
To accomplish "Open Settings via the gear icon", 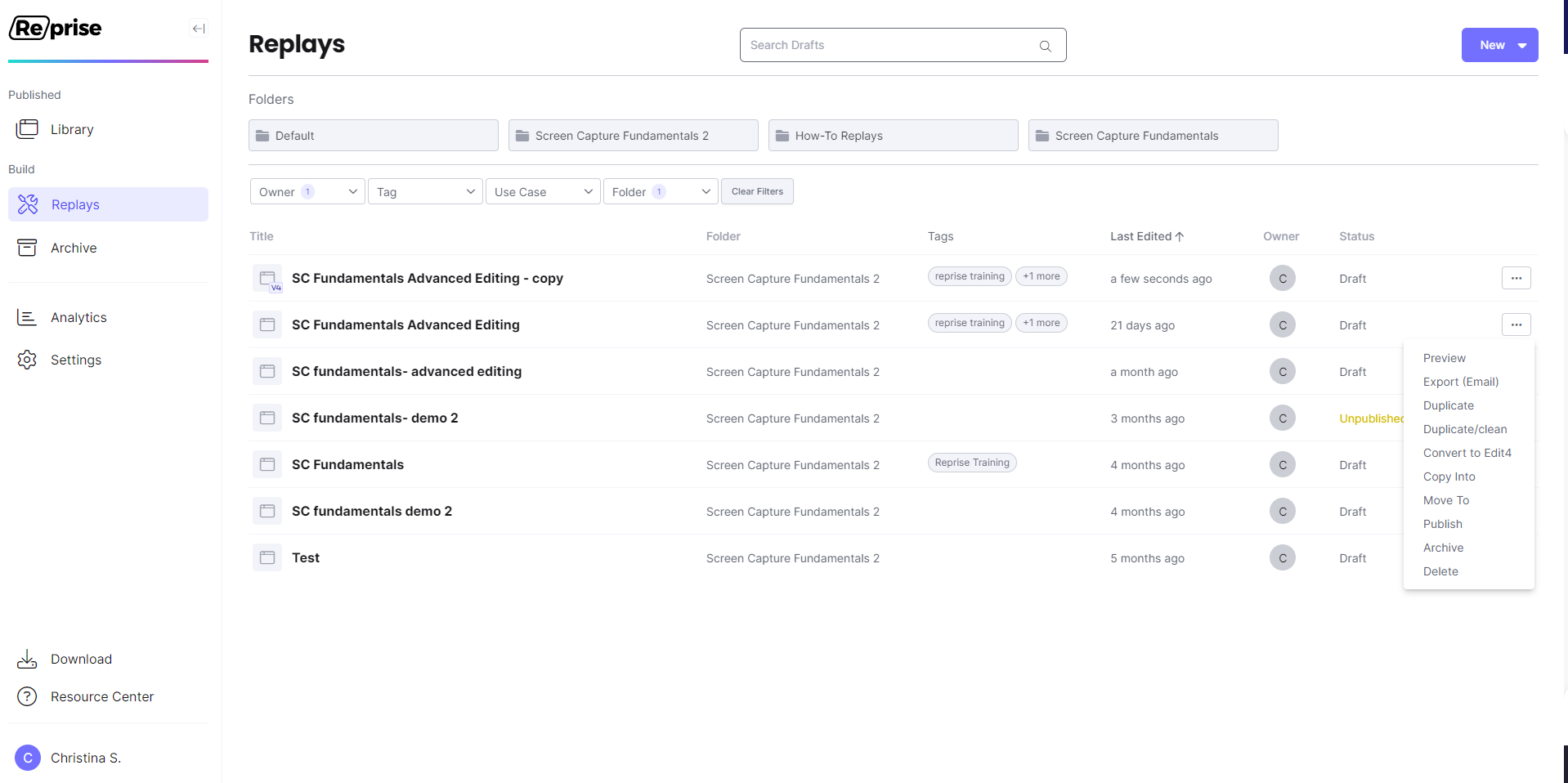I will coord(27,360).
